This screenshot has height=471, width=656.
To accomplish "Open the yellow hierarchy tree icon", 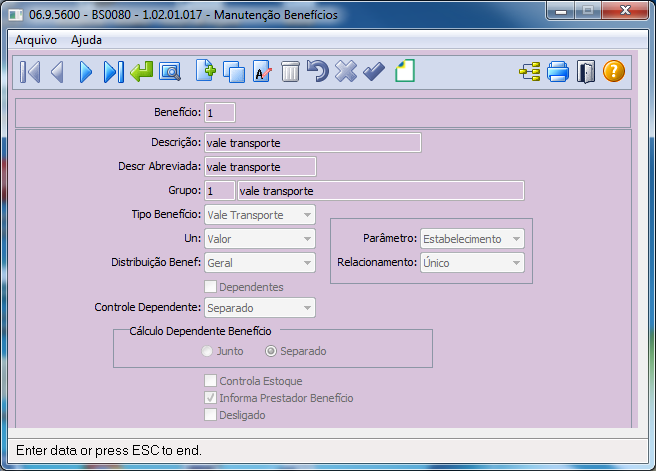I will click(530, 72).
